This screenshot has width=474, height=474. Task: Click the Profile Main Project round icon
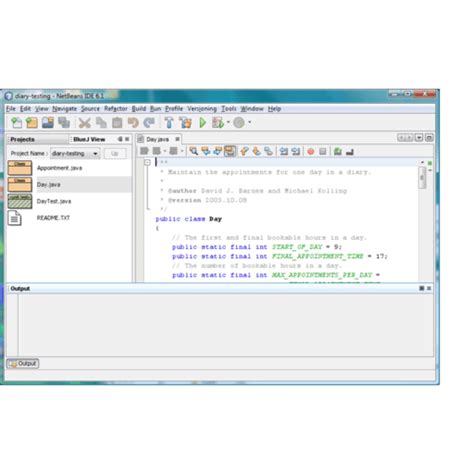[x=239, y=123]
